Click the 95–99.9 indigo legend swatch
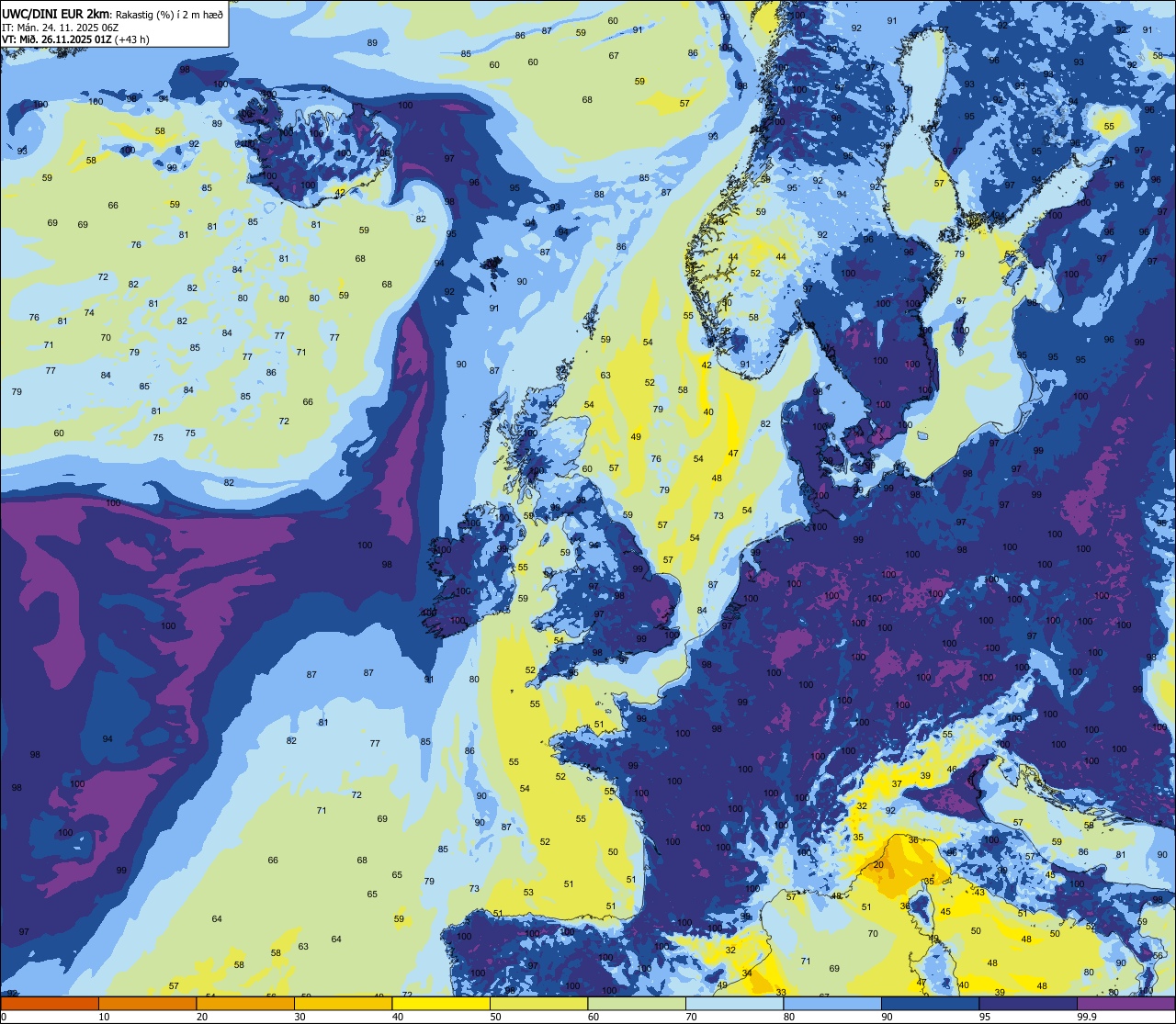1176x1024 pixels. coord(1028,1003)
